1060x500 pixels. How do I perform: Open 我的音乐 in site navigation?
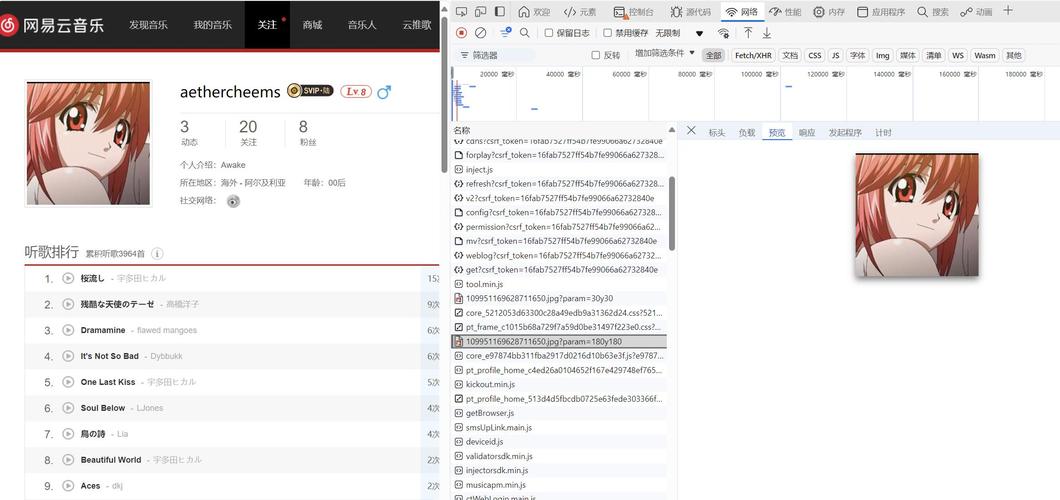click(x=212, y=25)
